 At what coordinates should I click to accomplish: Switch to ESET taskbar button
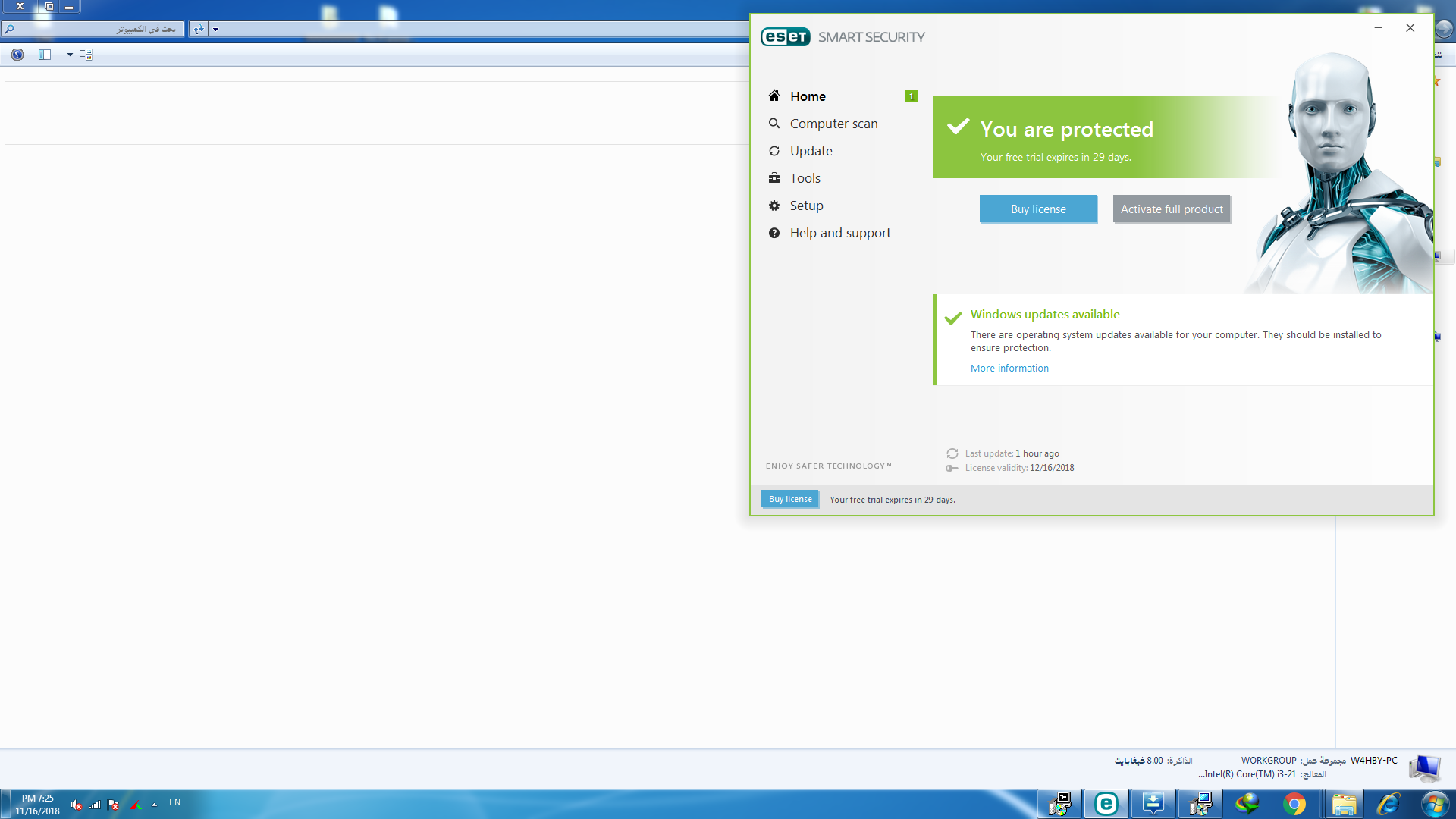(1106, 804)
